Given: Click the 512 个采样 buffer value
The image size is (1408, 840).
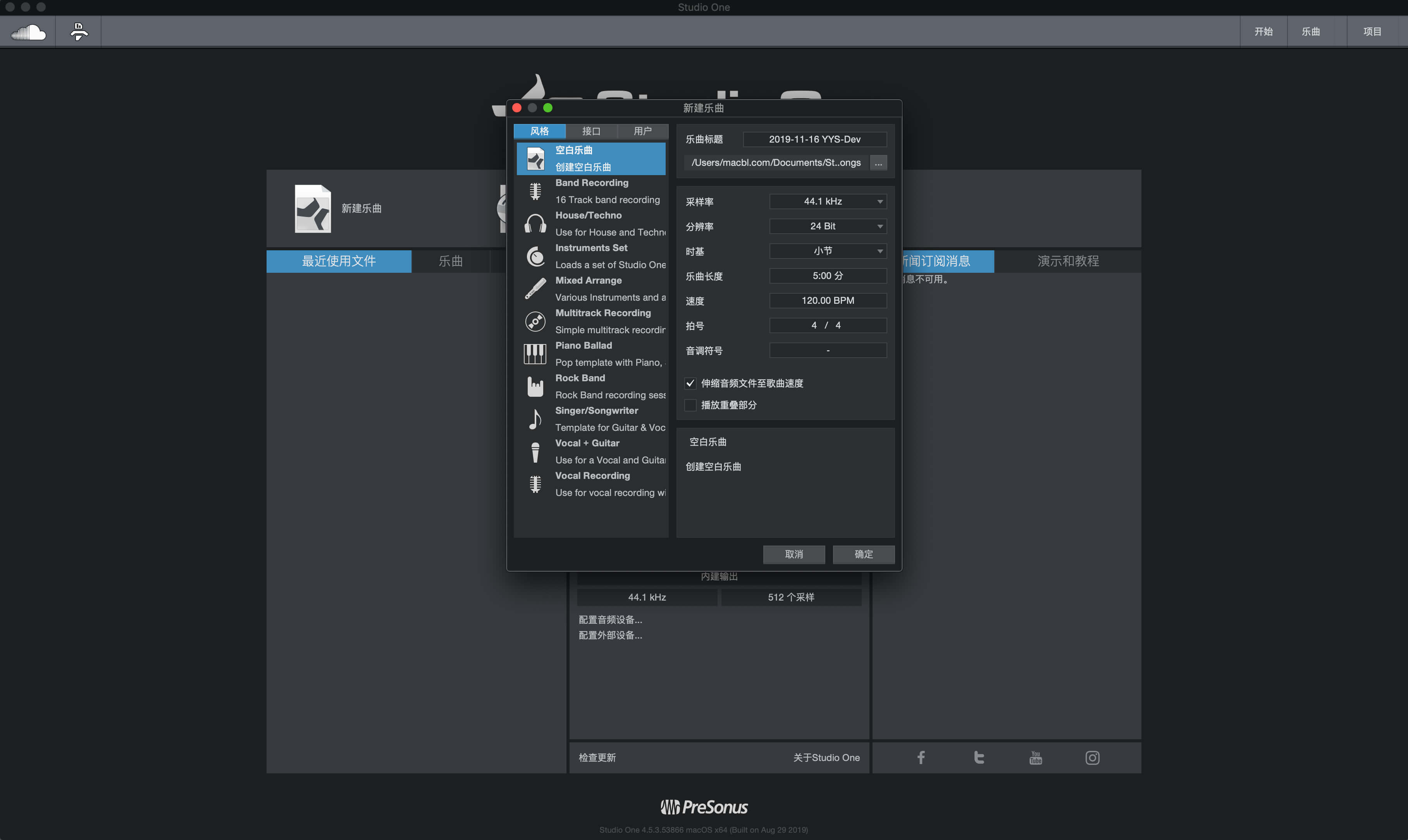Looking at the screenshot, I should point(790,597).
